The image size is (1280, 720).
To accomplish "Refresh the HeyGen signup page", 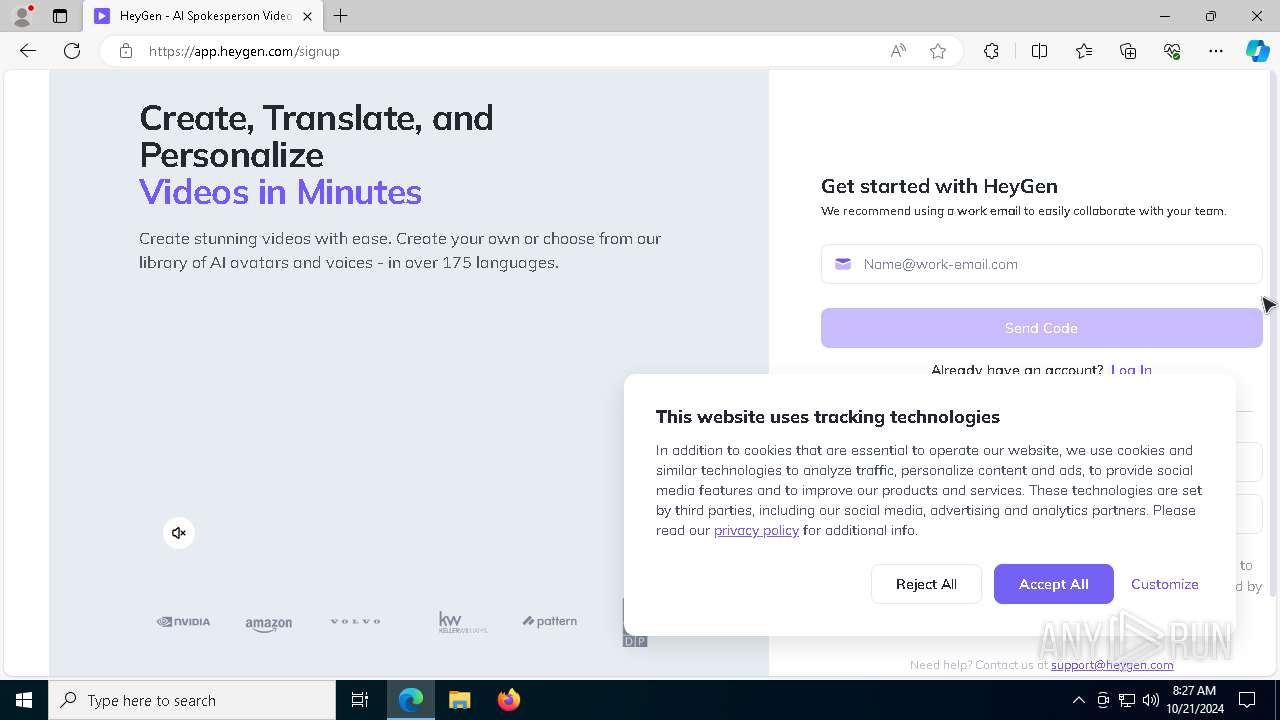I will [x=72, y=51].
